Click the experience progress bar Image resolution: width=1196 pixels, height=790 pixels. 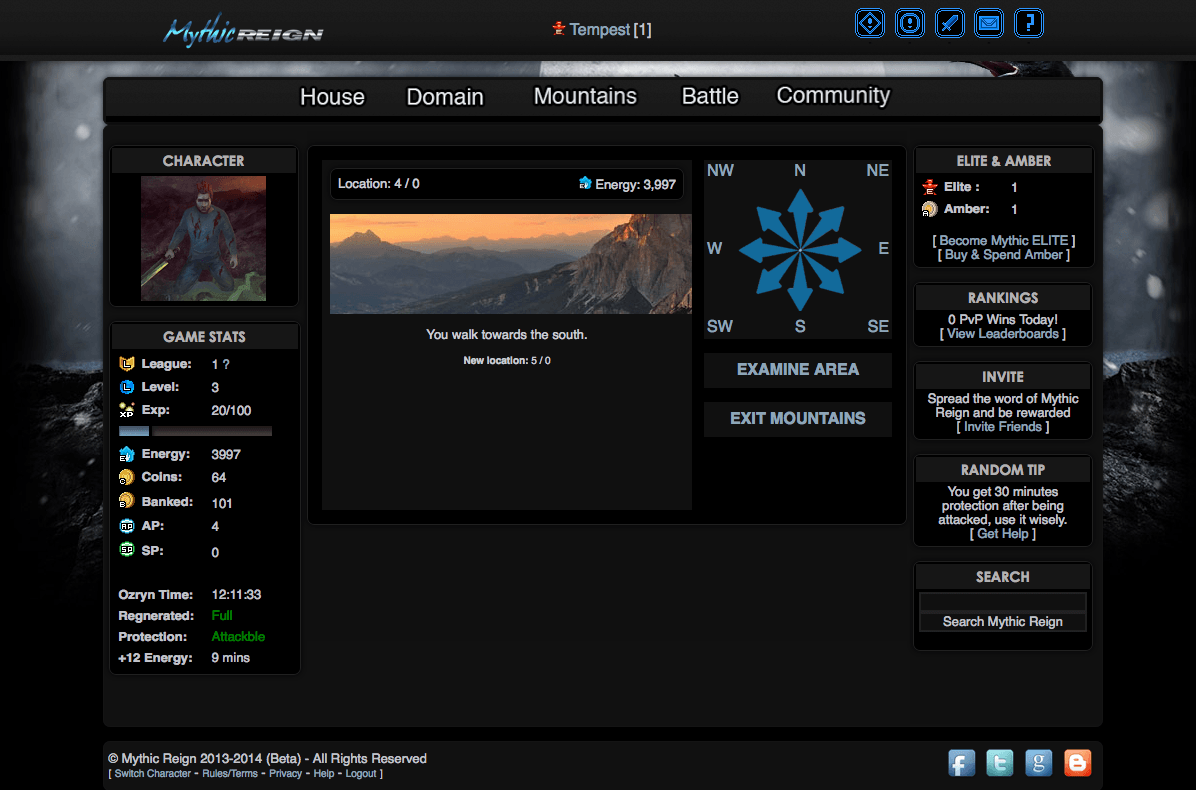coord(195,431)
